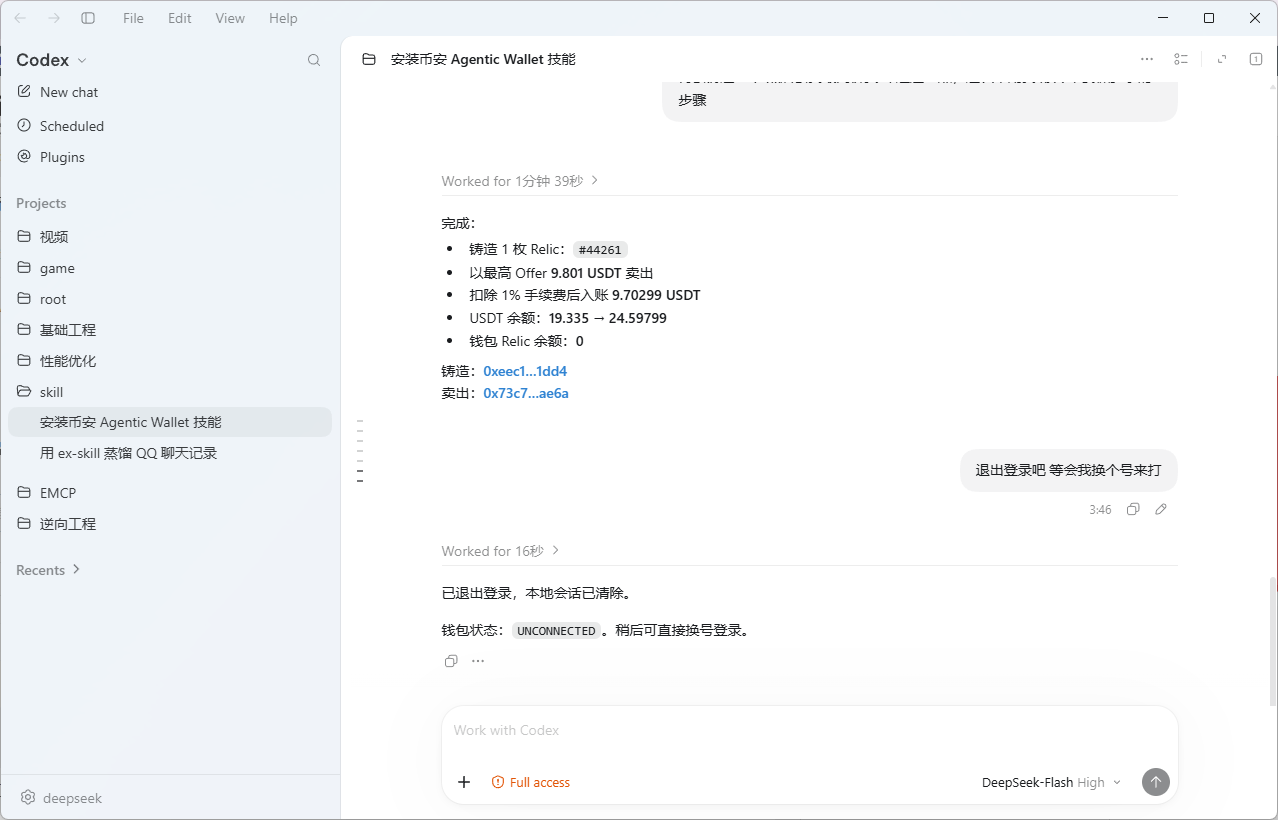The height and width of the screenshot is (820, 1278).
Task: Open the 0xeec1...1dd4 mint transaction link
Action: tap(525, 371)
